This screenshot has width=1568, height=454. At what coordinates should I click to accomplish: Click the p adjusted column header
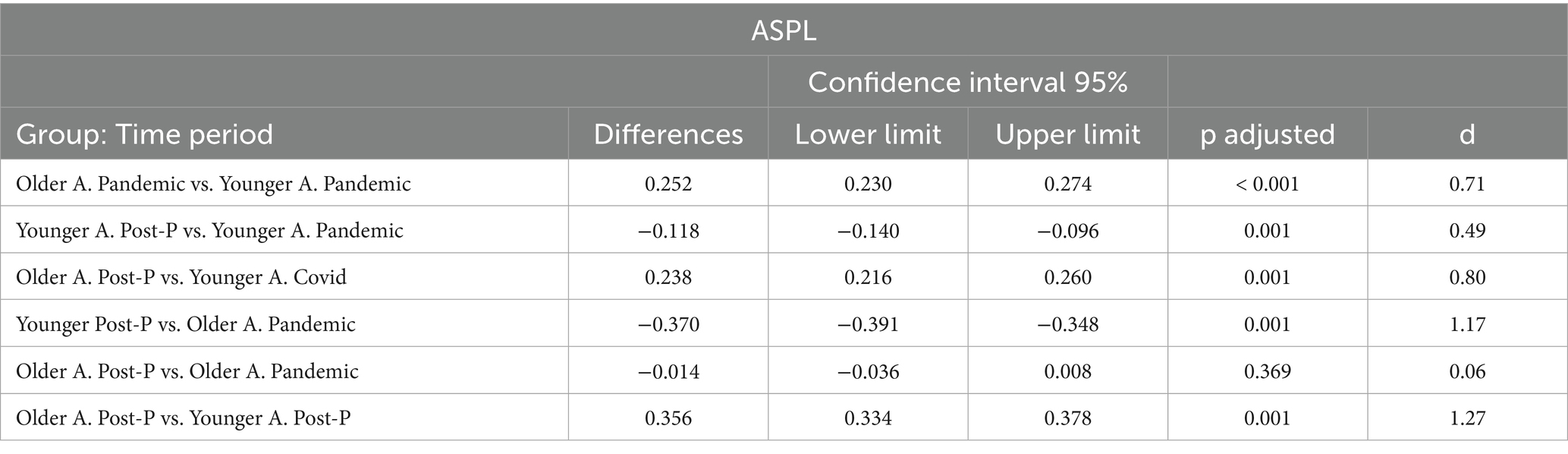[1267, 134]
